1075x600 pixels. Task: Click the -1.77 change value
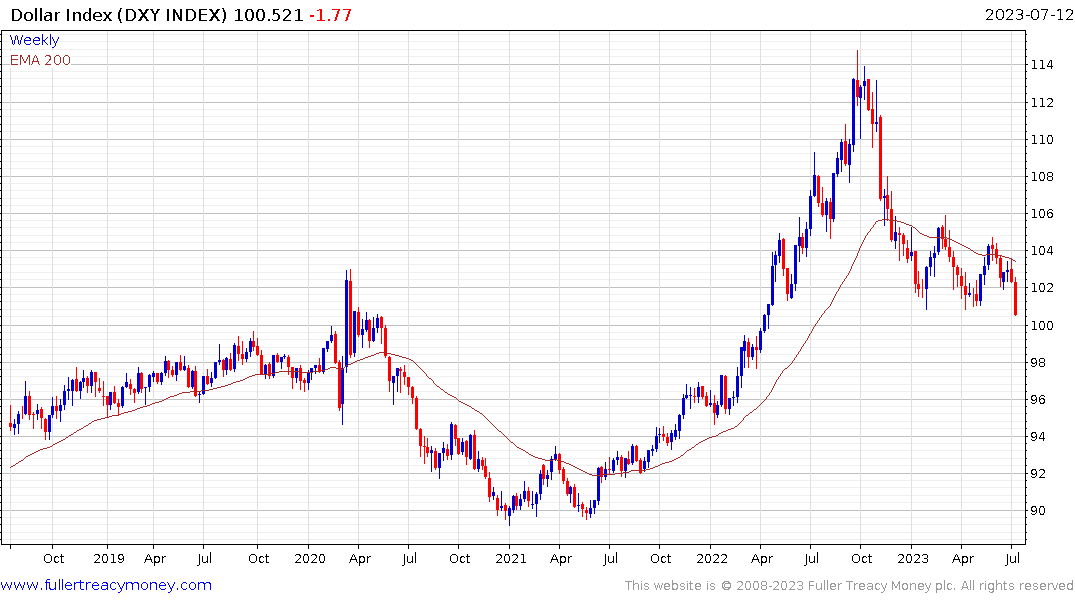click(330, 15)
